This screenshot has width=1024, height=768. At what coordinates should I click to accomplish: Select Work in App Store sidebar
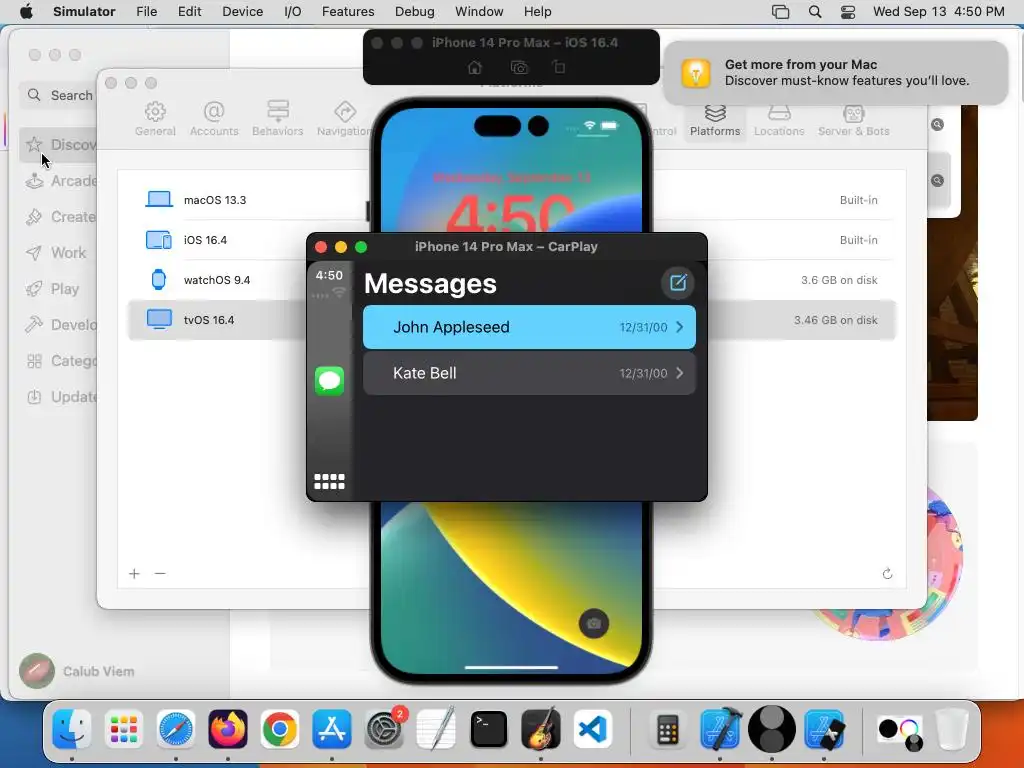[56, 253]
